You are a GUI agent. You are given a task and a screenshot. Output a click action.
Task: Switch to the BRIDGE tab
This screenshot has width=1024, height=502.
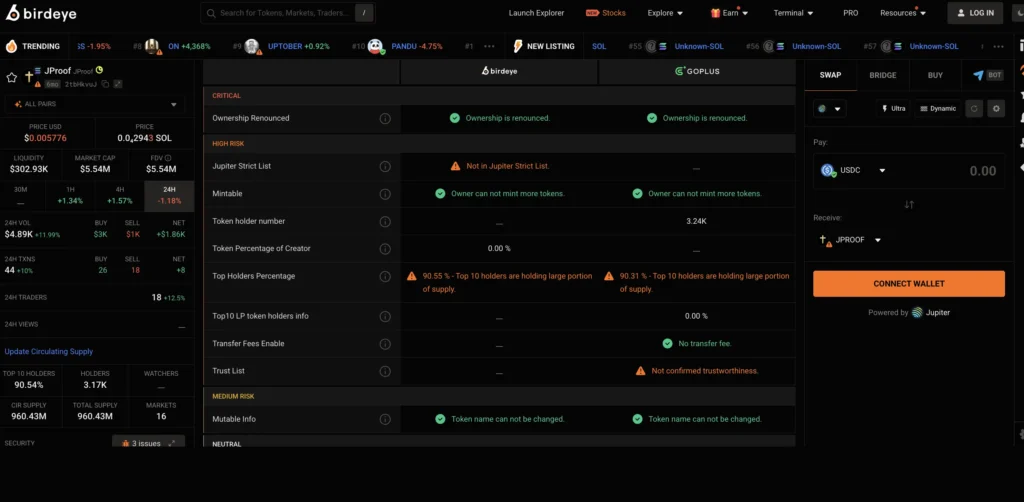[883, 75]
